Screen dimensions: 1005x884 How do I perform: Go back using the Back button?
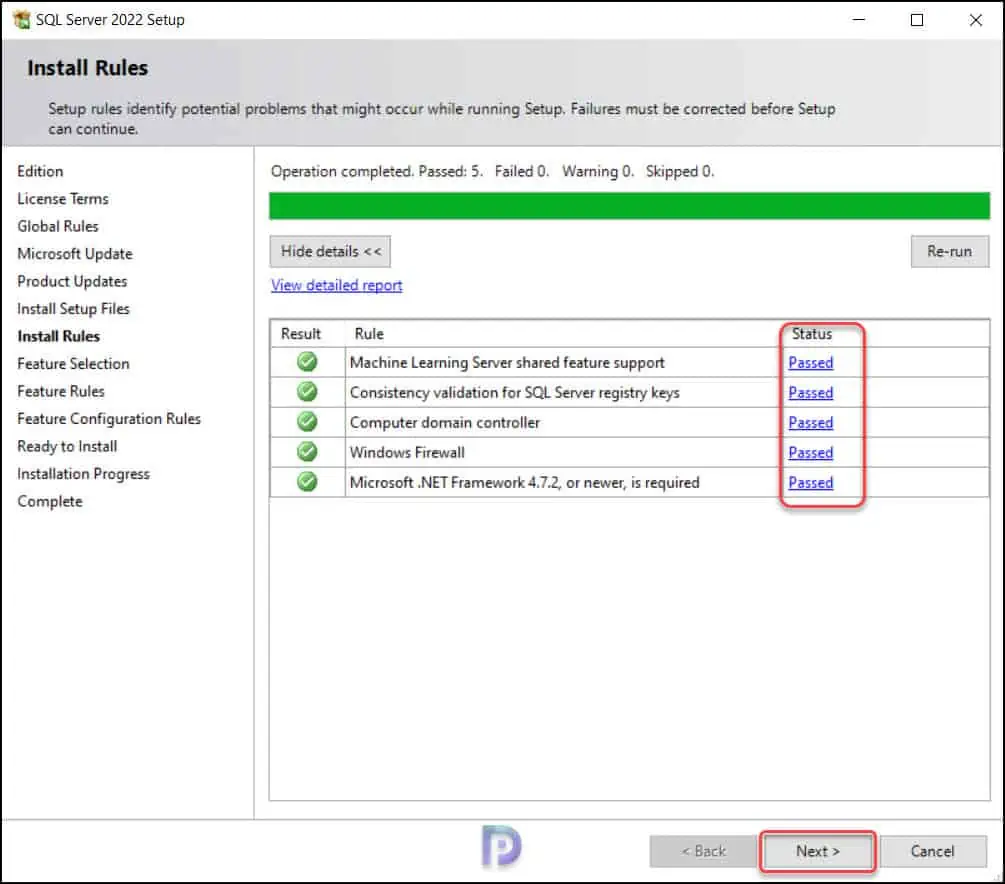703,851
